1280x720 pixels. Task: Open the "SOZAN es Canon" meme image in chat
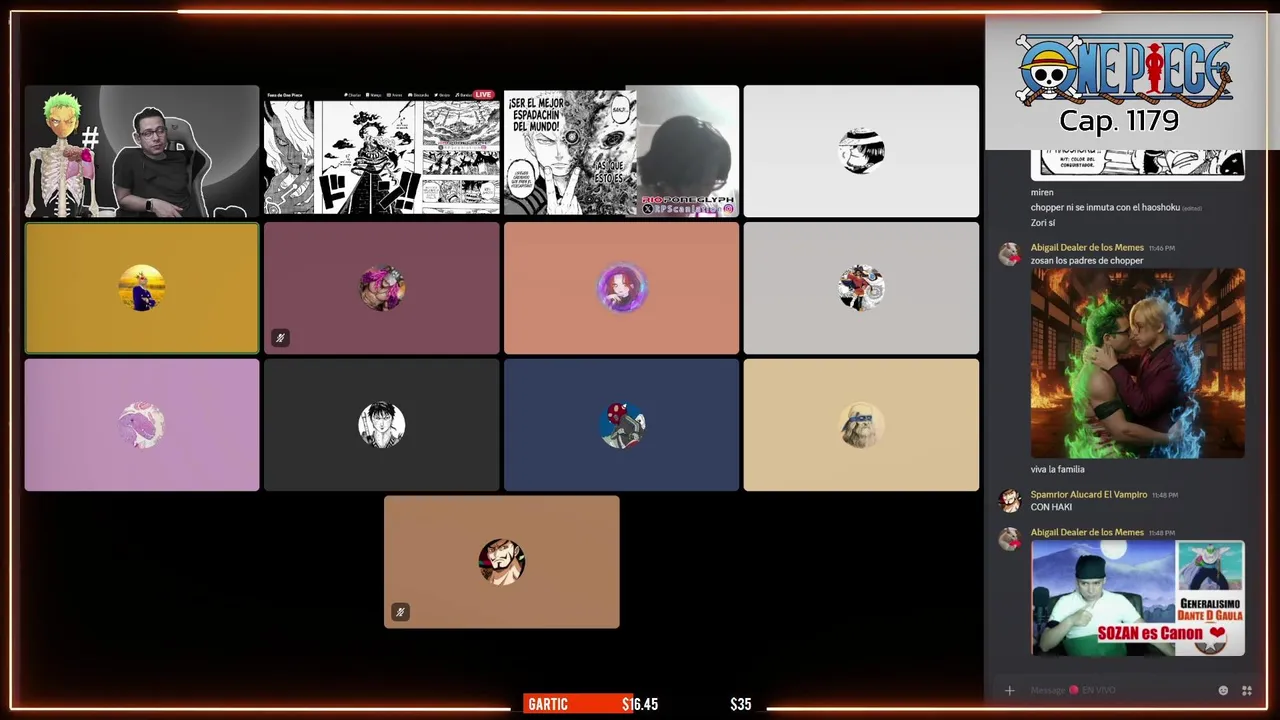point(1138,598)
